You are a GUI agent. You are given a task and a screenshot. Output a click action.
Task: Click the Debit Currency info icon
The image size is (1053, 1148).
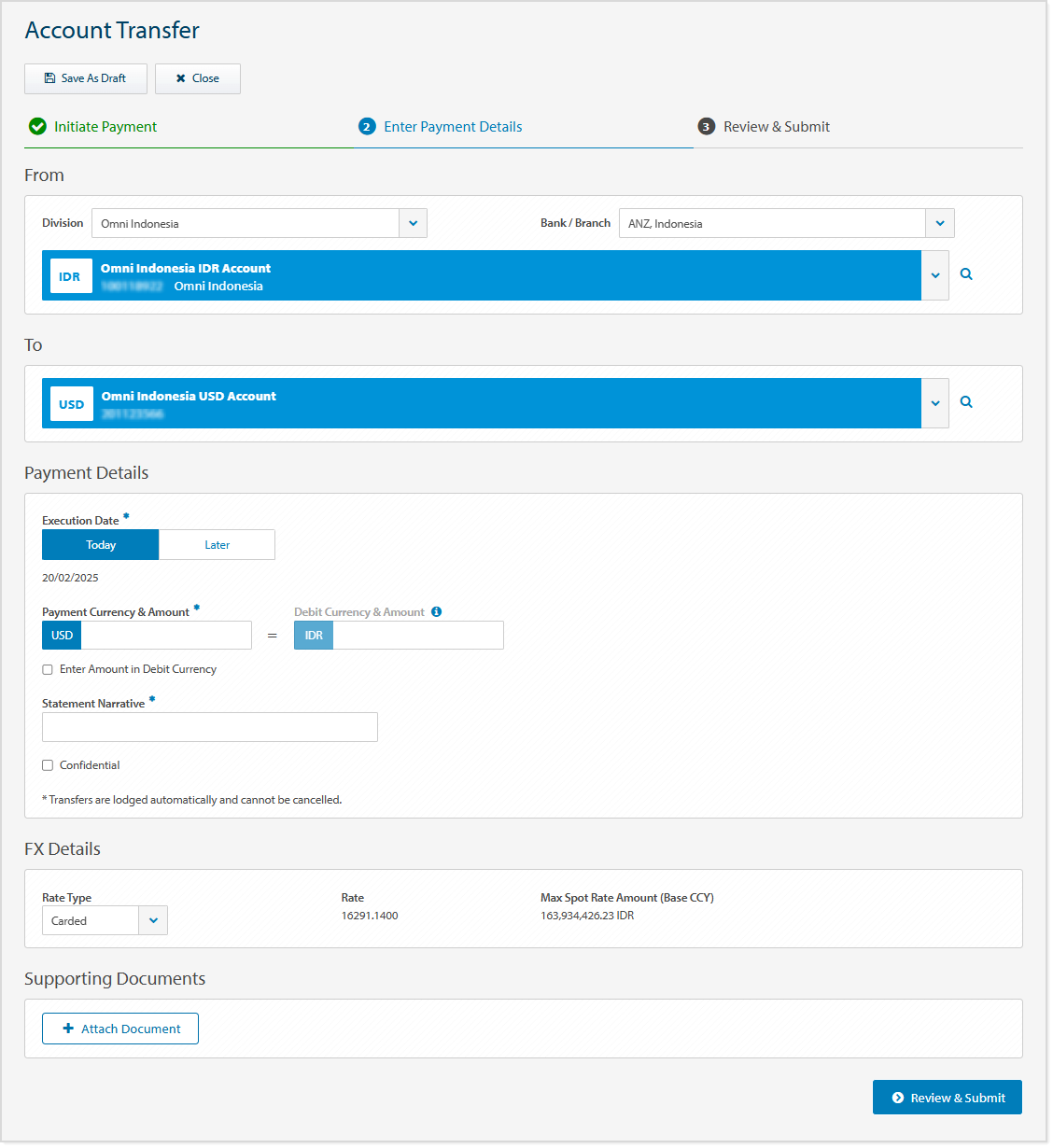436,612
